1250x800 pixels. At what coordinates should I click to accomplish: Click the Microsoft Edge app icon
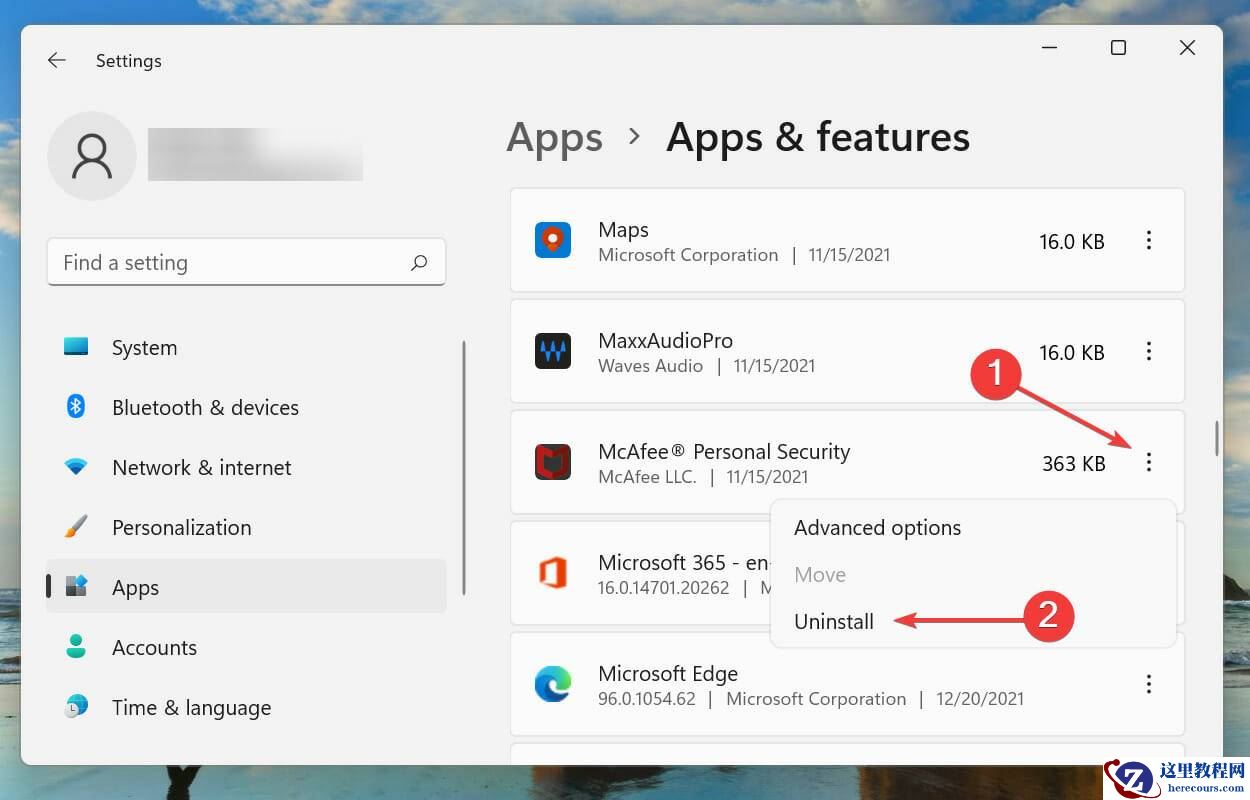(552, 685)
